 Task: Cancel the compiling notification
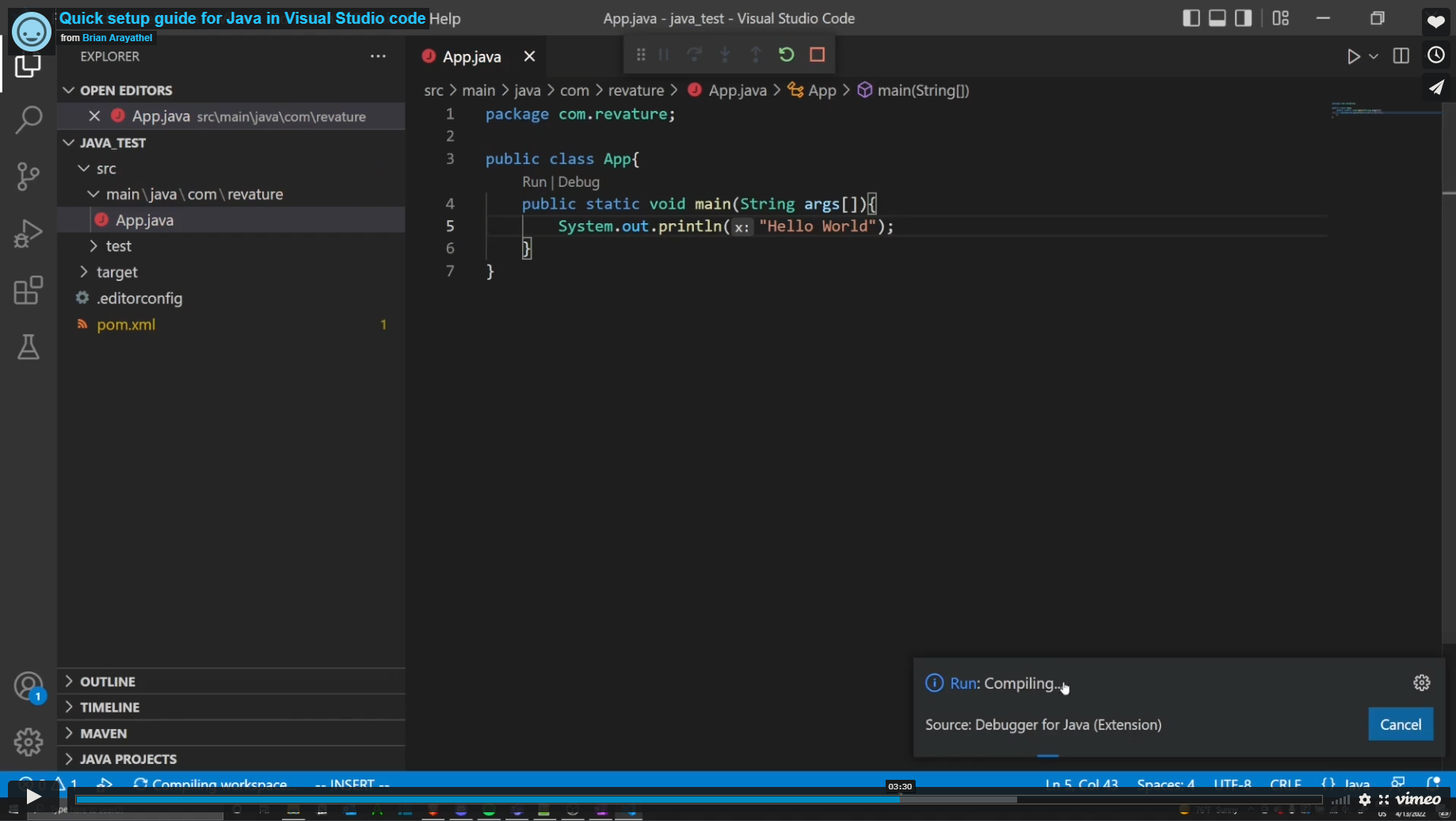coord(1401,724)
